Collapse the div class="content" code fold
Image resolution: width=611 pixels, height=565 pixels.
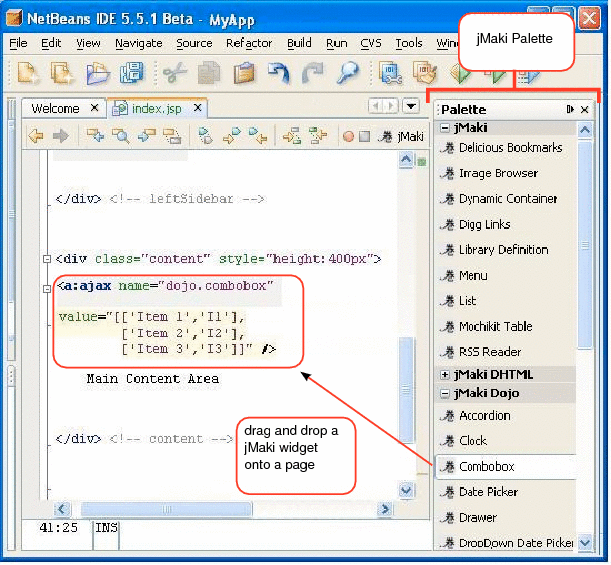click(x=47, y=259)
